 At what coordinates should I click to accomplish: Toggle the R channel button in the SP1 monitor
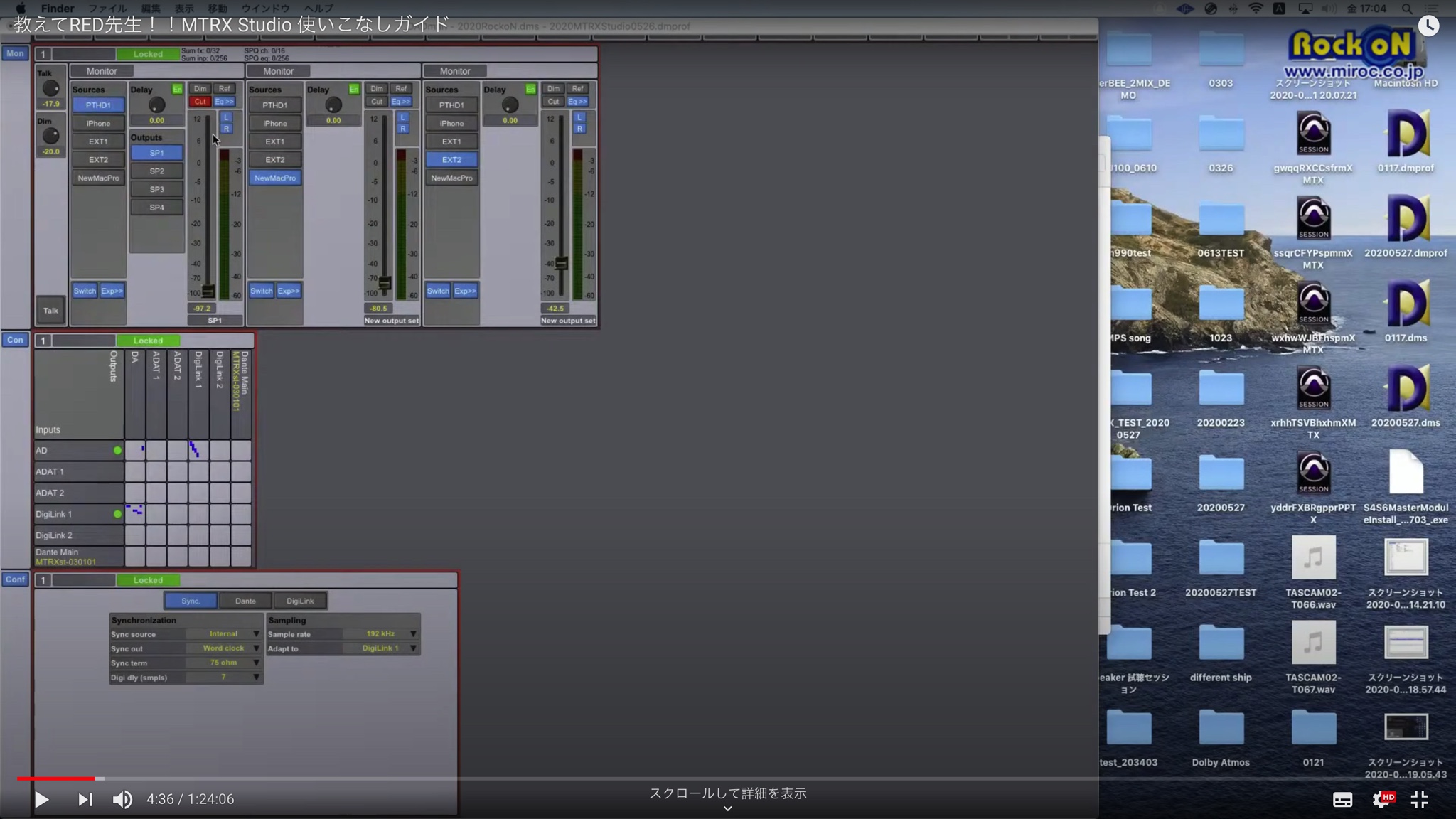pyautogui.click(x=226, y=129)
